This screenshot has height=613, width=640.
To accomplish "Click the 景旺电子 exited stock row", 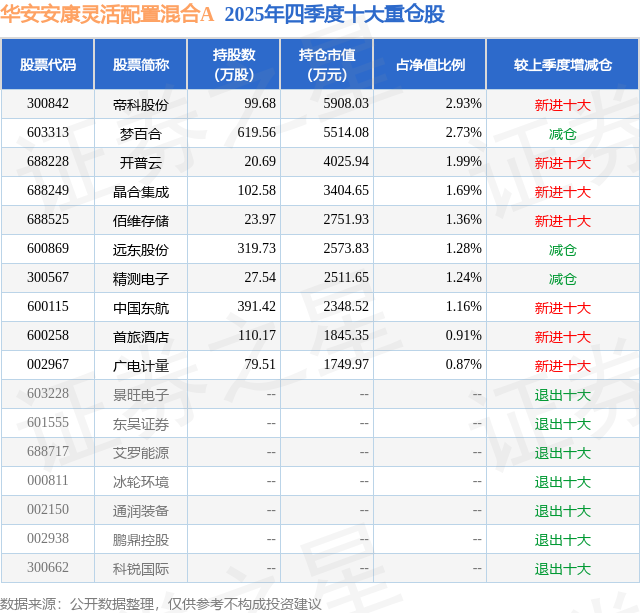I will tap(141, 395).
